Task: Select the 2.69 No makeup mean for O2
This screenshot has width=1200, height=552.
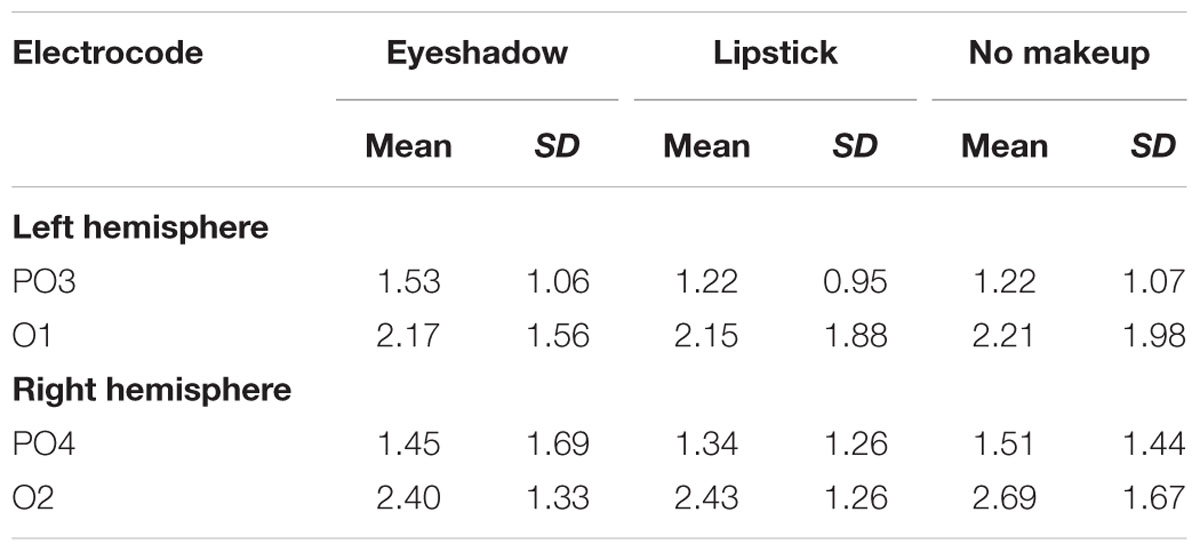Action: pyautogui.click(x=1004, y=497)
